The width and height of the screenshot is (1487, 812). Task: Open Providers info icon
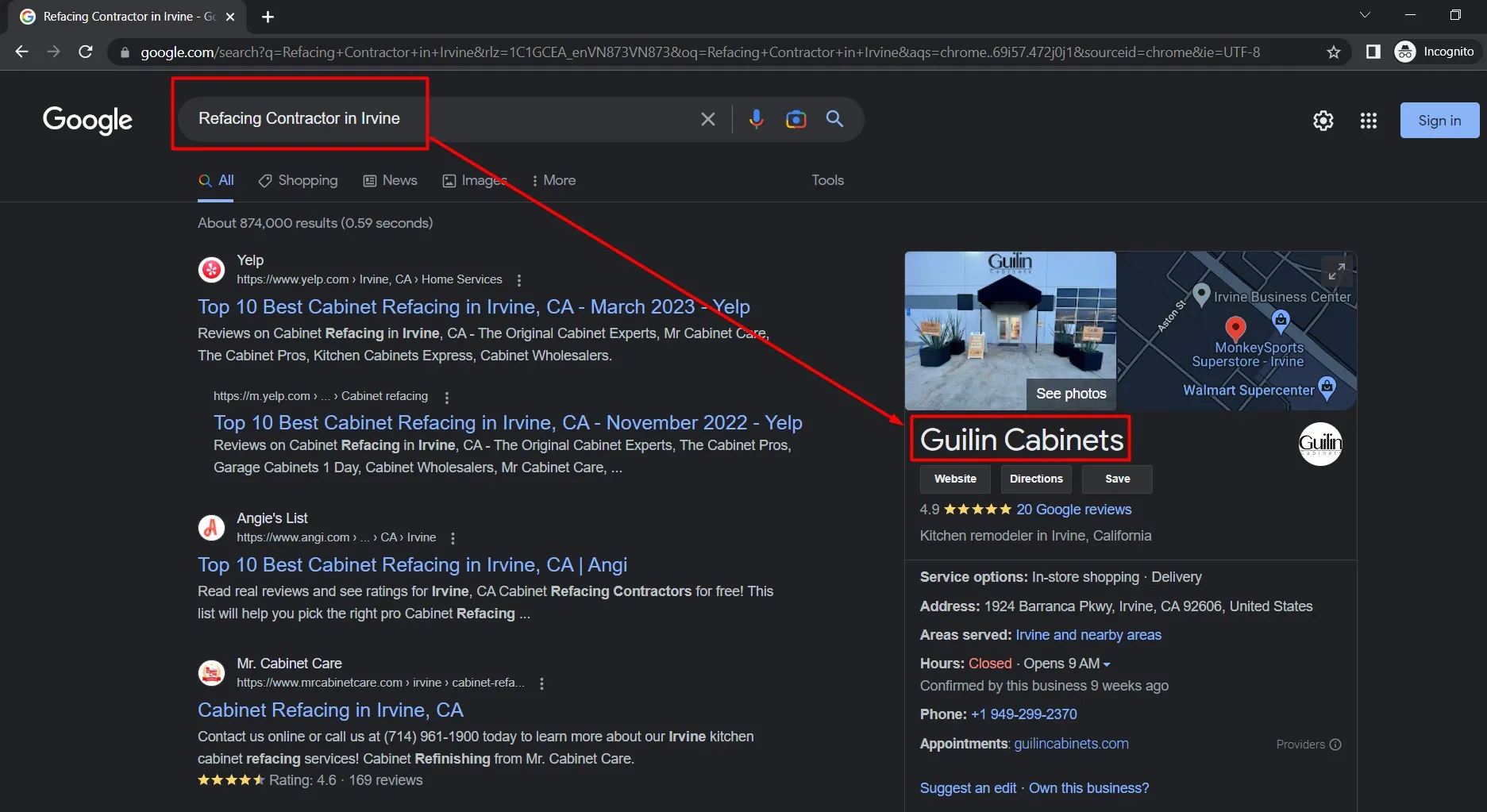1335,745
